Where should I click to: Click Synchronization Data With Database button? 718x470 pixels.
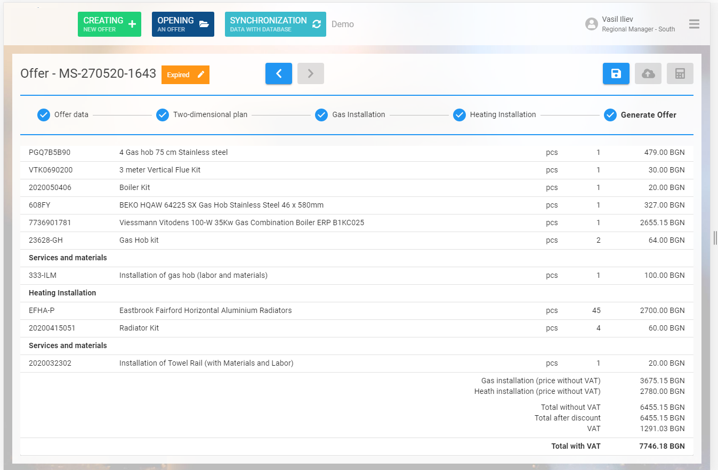tap(275, 24)
